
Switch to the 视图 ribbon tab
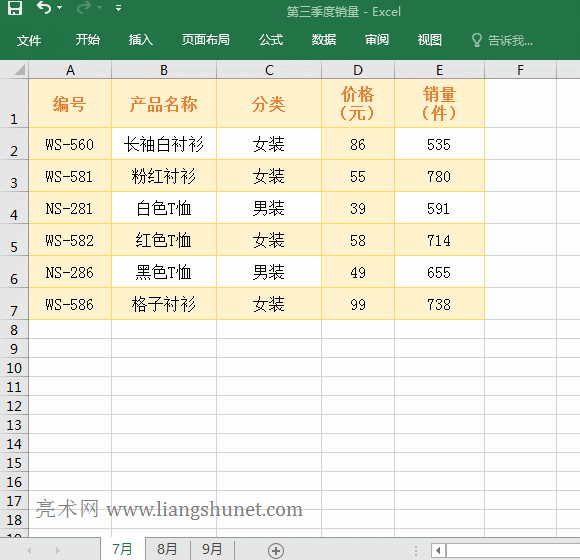click(x=429, y=40)
